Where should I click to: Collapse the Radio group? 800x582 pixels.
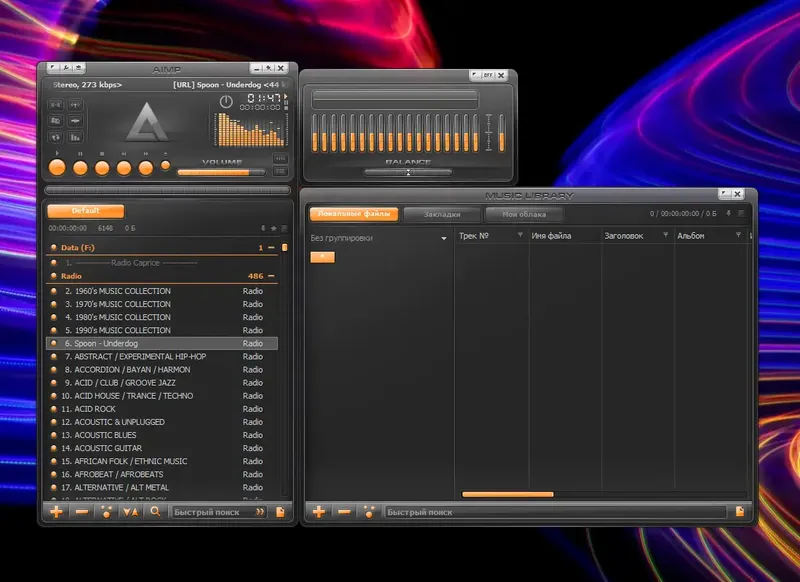pyautogui.click(x=271, y=276)
